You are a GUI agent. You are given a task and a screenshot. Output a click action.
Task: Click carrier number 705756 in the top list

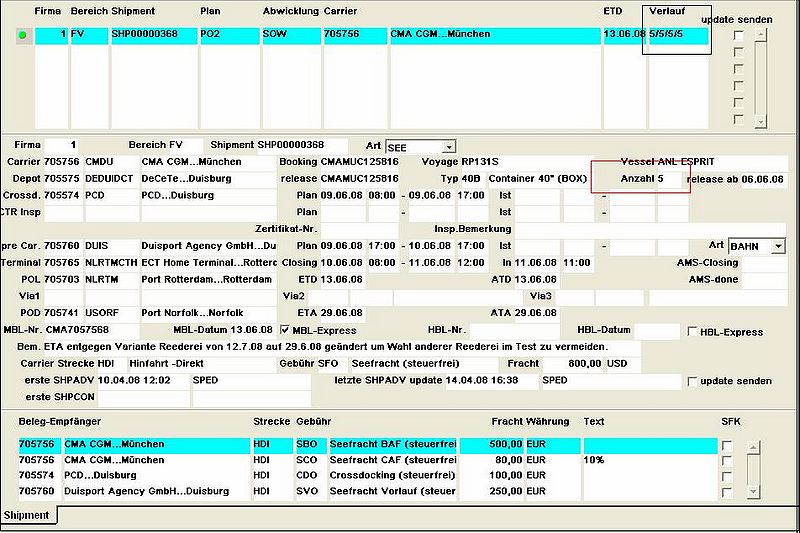point(355,34)
